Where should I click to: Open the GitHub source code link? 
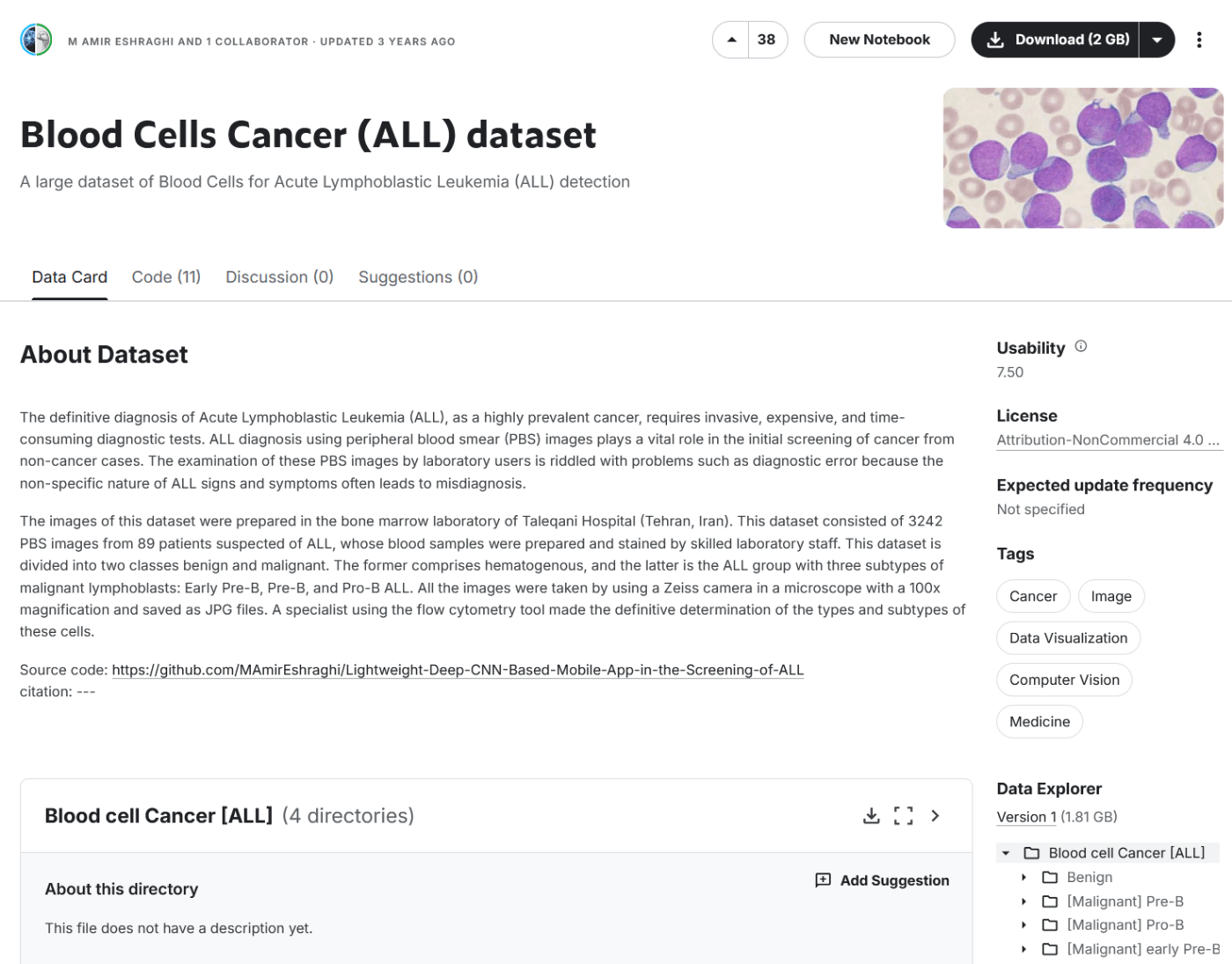(x=458, y=669)
